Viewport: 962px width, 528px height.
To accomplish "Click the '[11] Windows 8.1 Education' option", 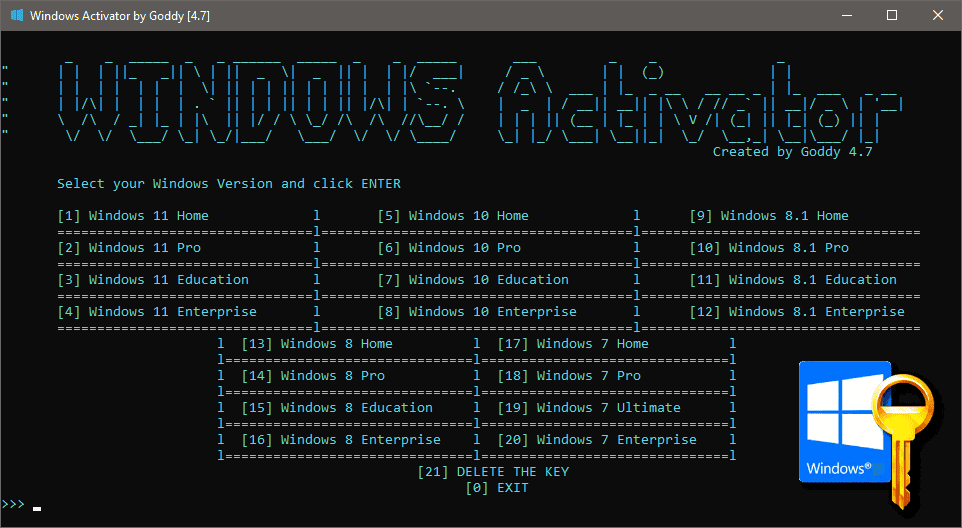I will click(x=793, y=280).
